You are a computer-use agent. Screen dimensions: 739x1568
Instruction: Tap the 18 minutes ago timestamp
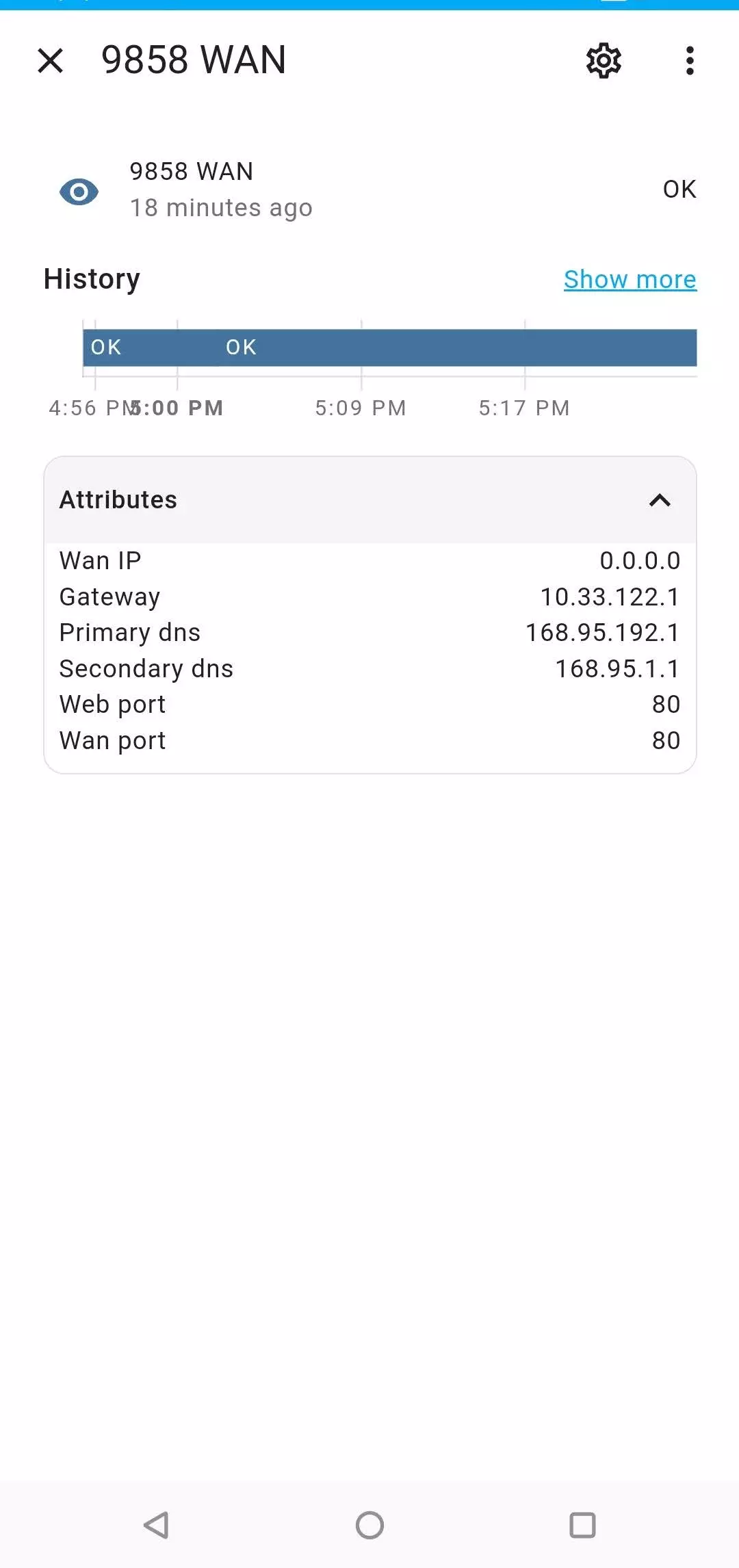(221, 208)
